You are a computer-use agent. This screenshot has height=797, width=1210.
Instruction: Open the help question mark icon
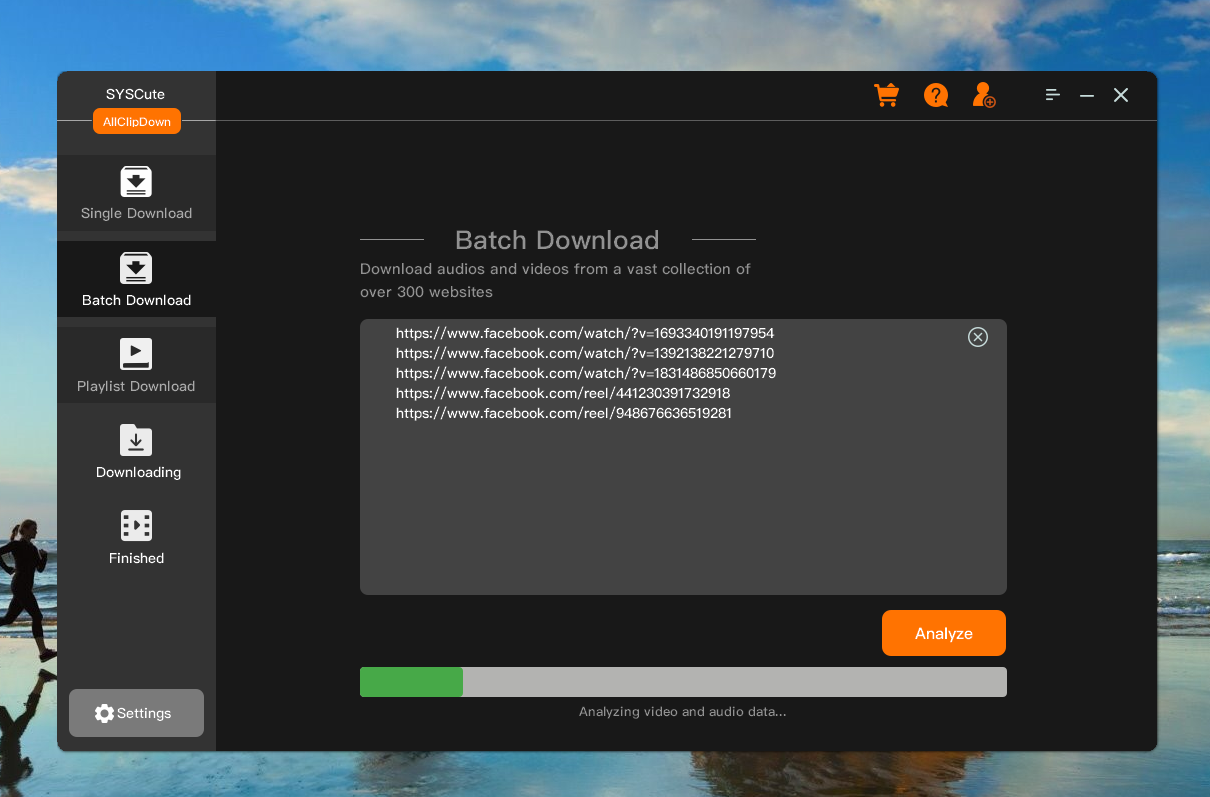click(936, 95)
